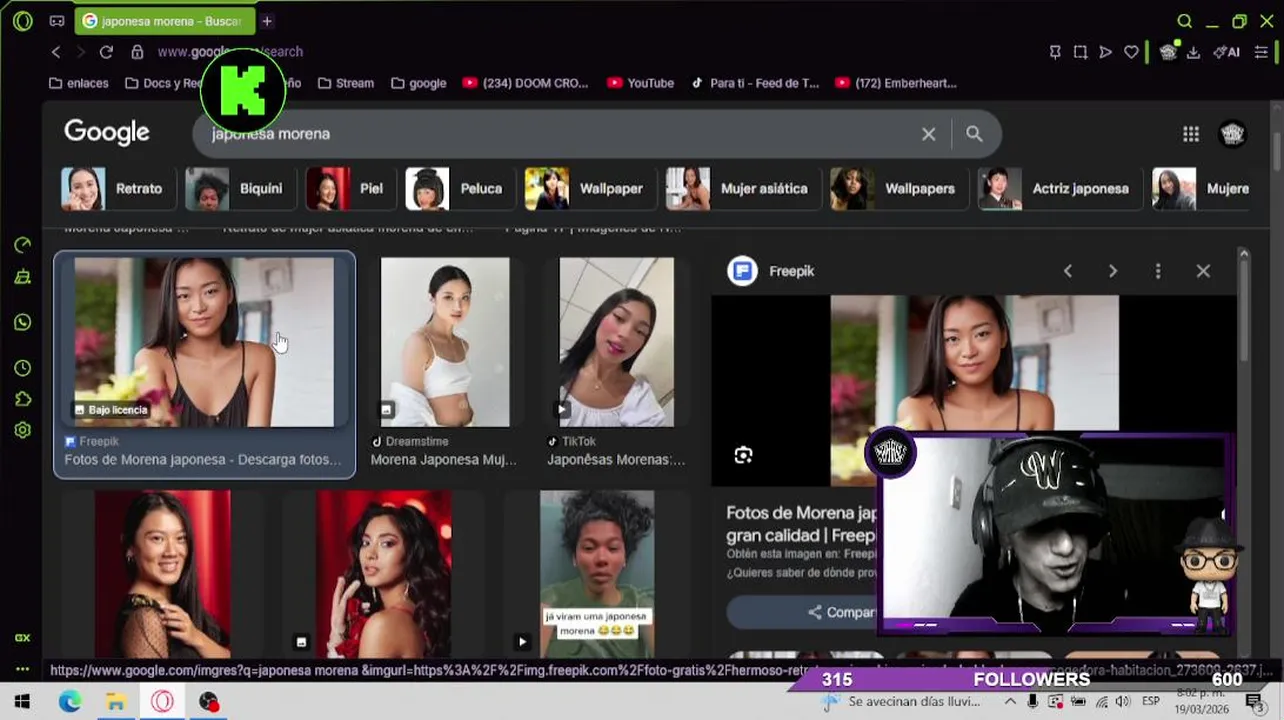Open Microsoft Edge from taskbar
The width and height of the screenshot is (1284, 720).
click(69, 702)
